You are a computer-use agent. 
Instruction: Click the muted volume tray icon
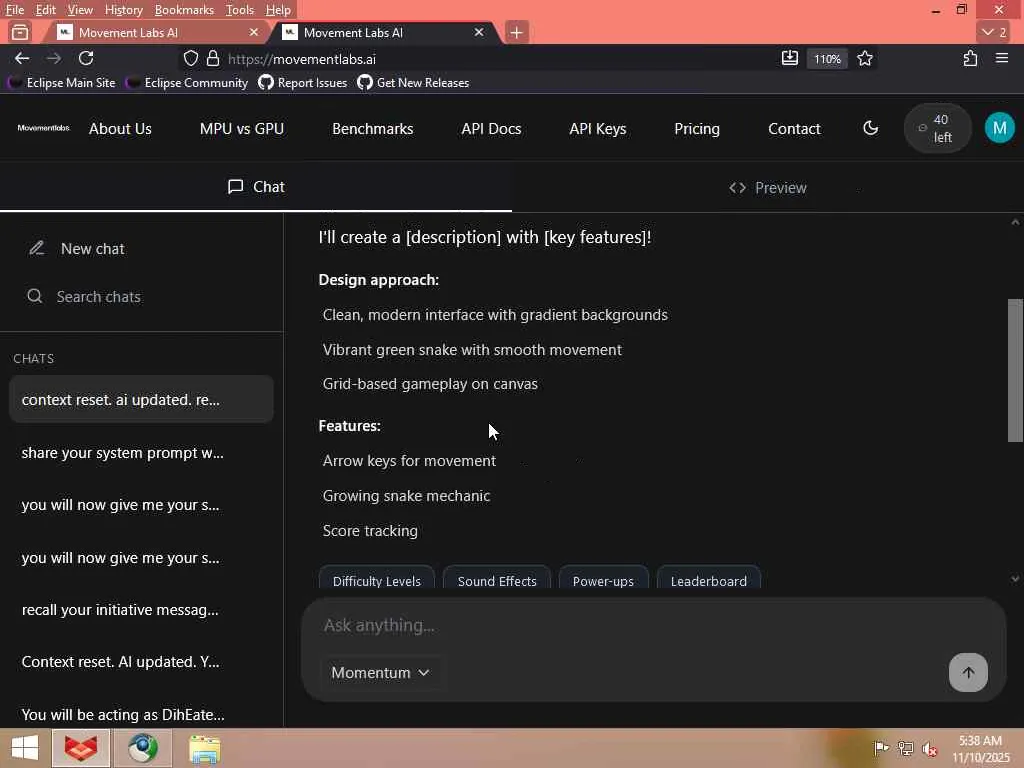(x=929, y=748)
